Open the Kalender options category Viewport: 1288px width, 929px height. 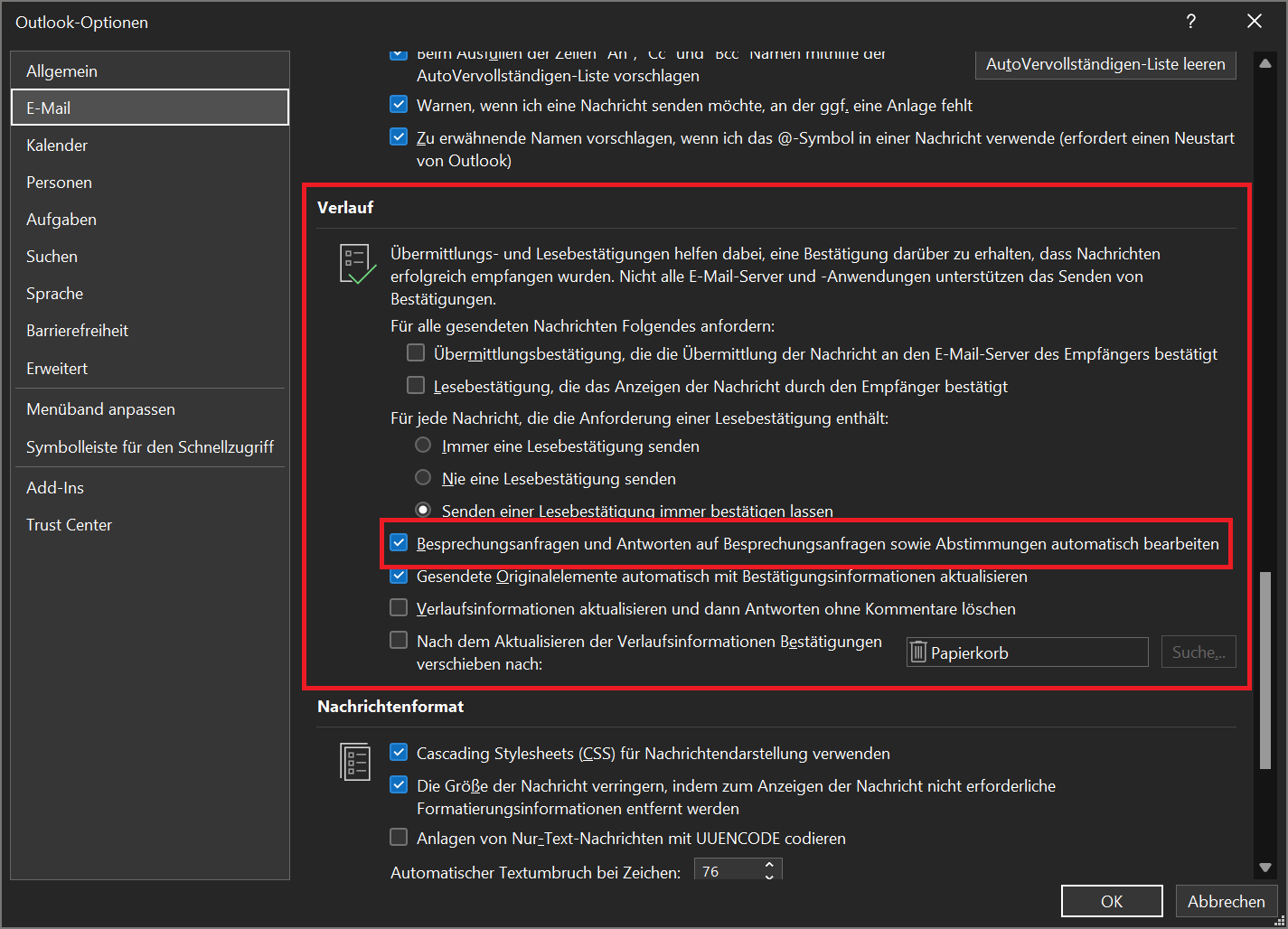[150, 145]
